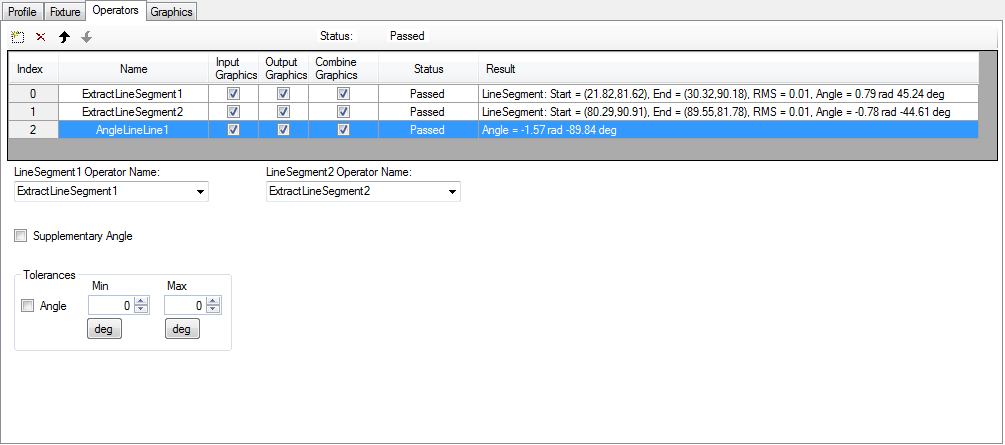Open LineSegment2 Operator Name dropdown

(x=452, y=191)
